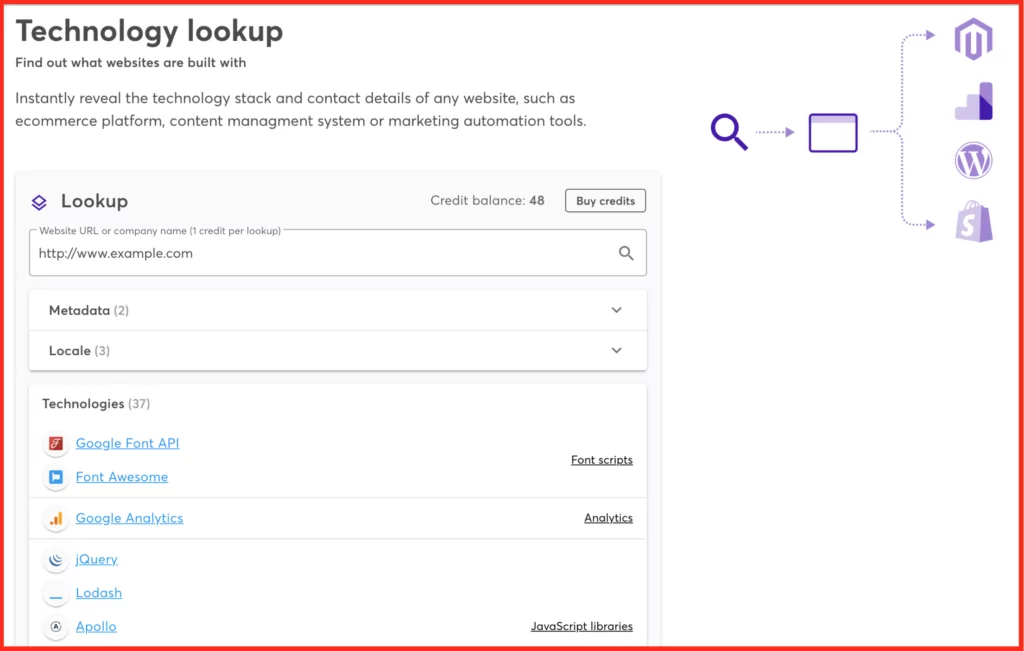Click the Technologies (37) heading
Image resolution: width=1024 pixels, height=651 pixels.
(96, 404)
